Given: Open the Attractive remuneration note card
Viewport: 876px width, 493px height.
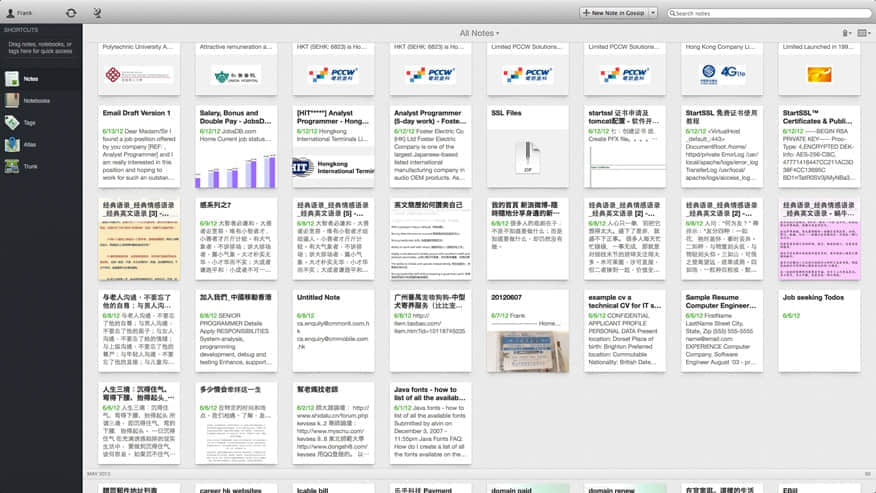Looking at the screenshot, I should 236,68.
